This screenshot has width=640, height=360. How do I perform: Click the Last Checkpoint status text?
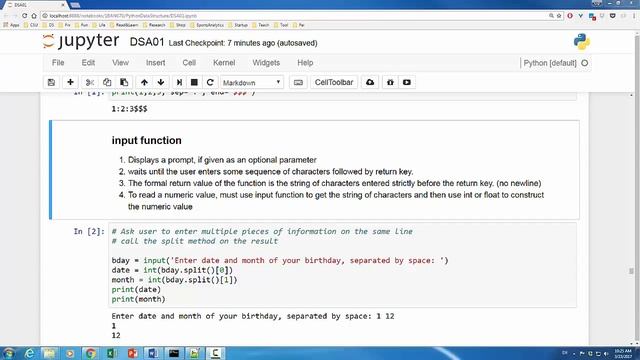click(x=243, y=43)
